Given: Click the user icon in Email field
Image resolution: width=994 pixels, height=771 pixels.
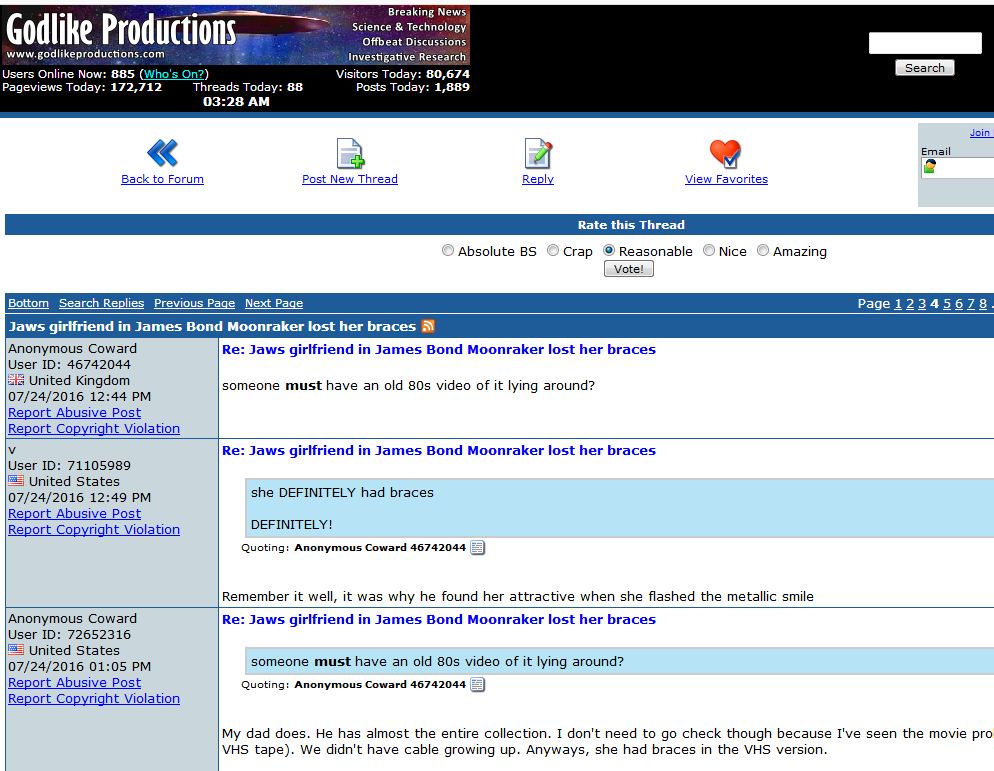Looking at the screenshot, I should [x=929, y=166].
